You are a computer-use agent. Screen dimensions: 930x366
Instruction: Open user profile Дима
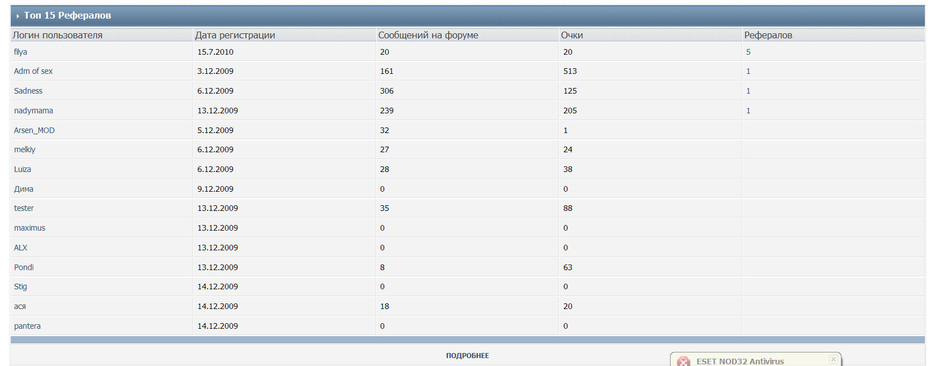click(x=24, y=189)
